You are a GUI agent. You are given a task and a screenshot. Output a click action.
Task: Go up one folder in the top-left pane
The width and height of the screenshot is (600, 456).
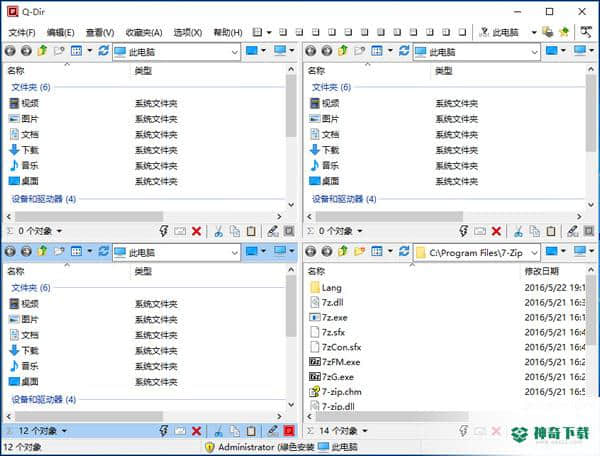click(x=42, y=50)
